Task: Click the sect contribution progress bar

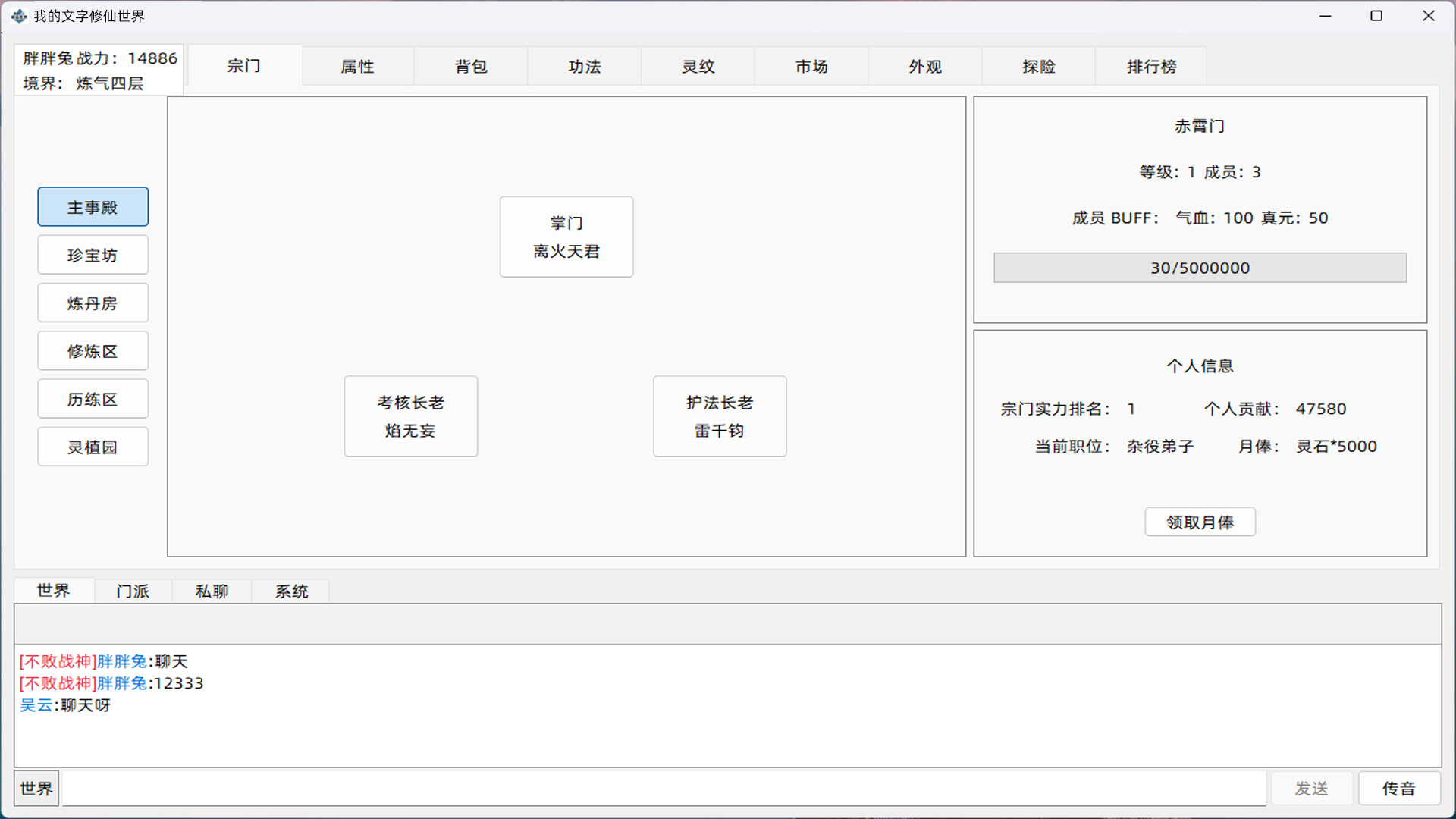Action: pyautogui.click(x=1200, y=267)
